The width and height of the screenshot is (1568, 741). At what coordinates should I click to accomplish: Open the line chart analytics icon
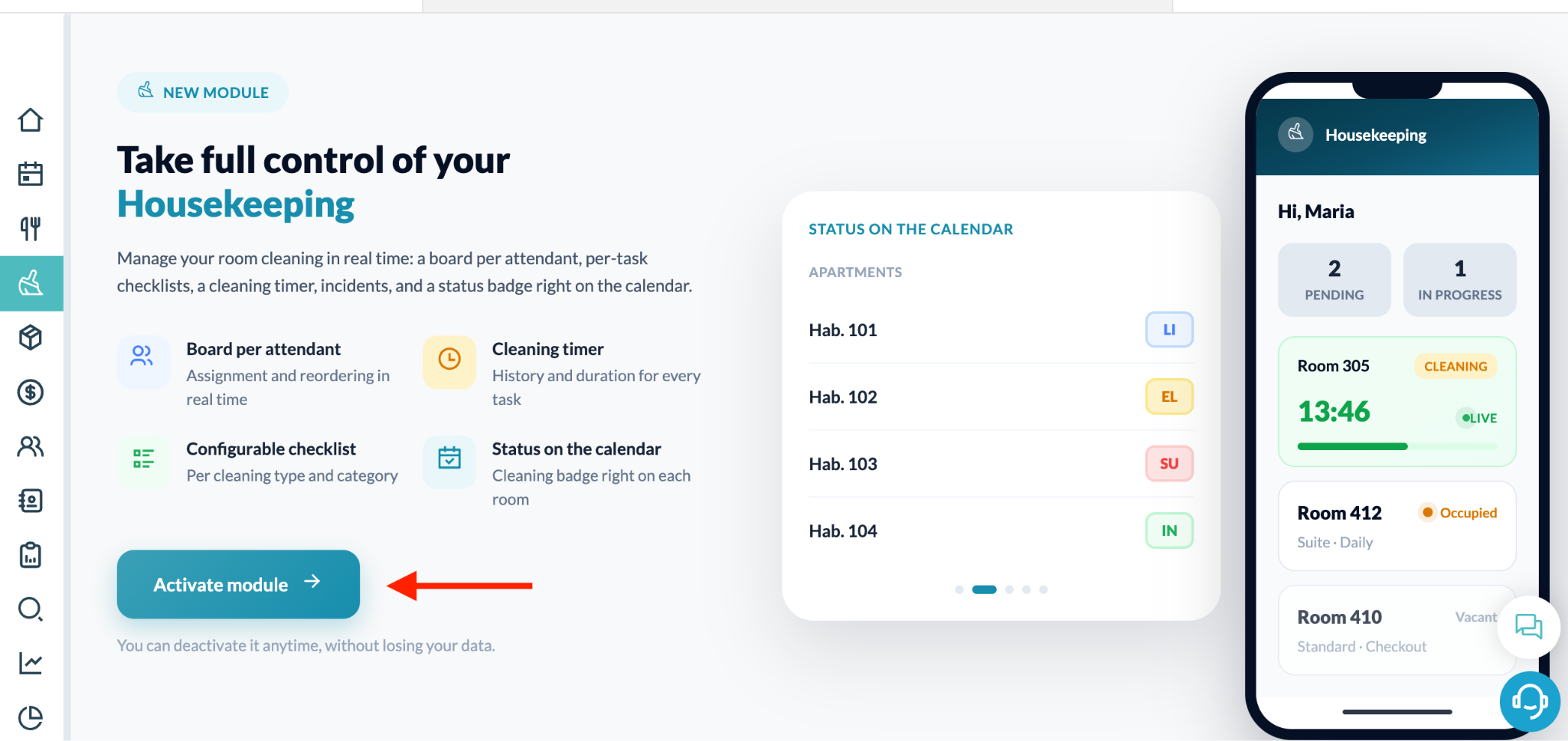tap(31, 663)
